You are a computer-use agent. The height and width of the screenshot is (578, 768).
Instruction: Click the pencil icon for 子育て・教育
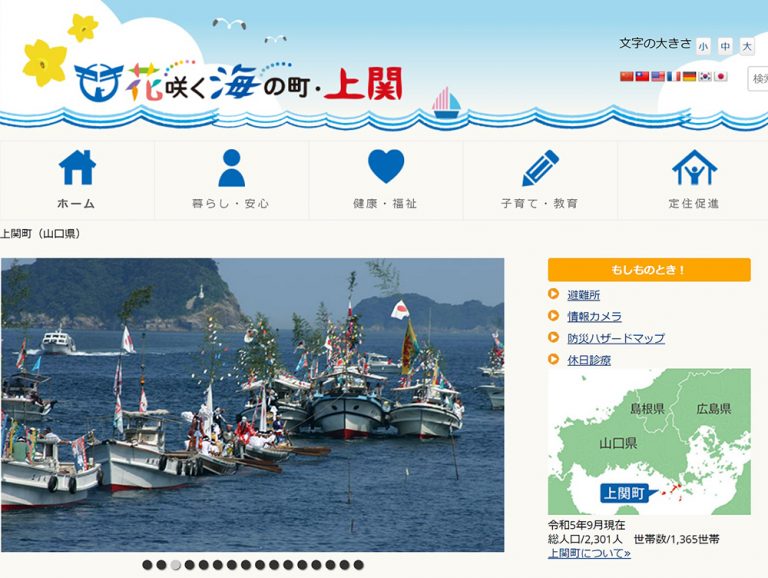point(540,168)
